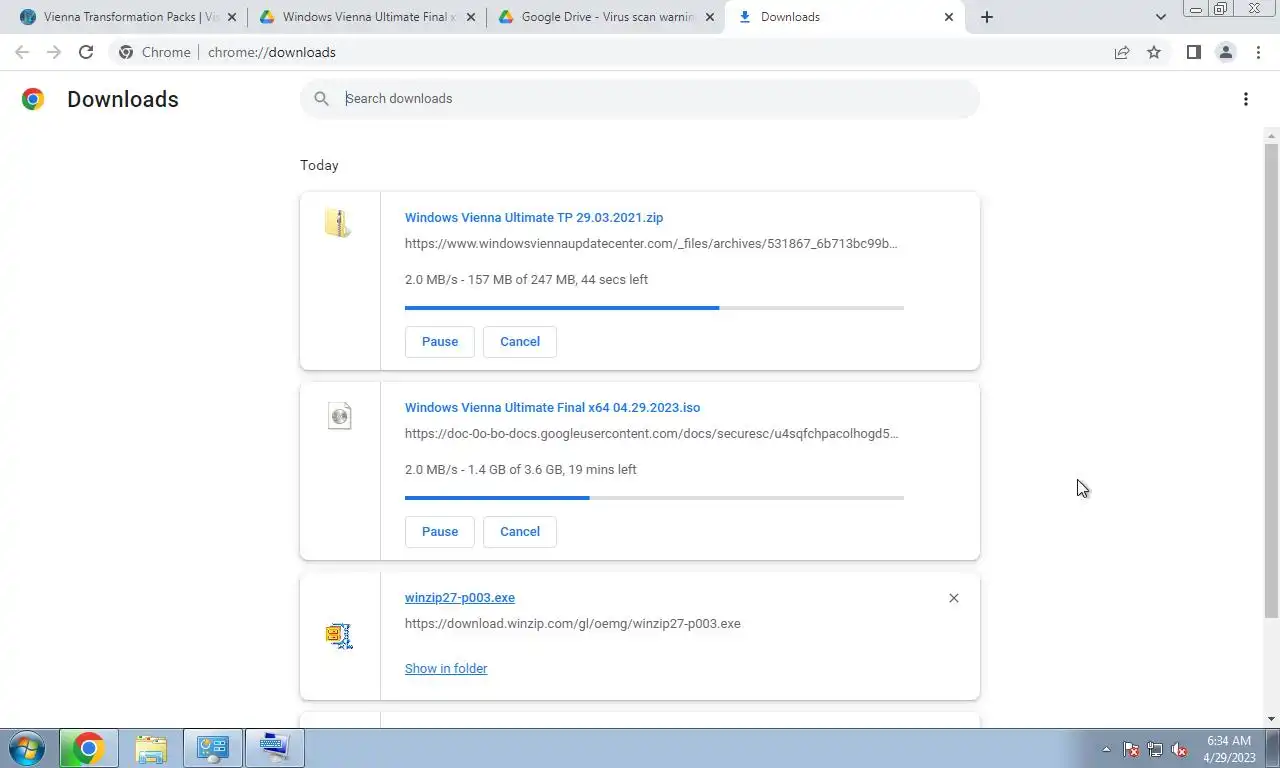Click the googleusercontent.com source URL text

pos(651,433)
